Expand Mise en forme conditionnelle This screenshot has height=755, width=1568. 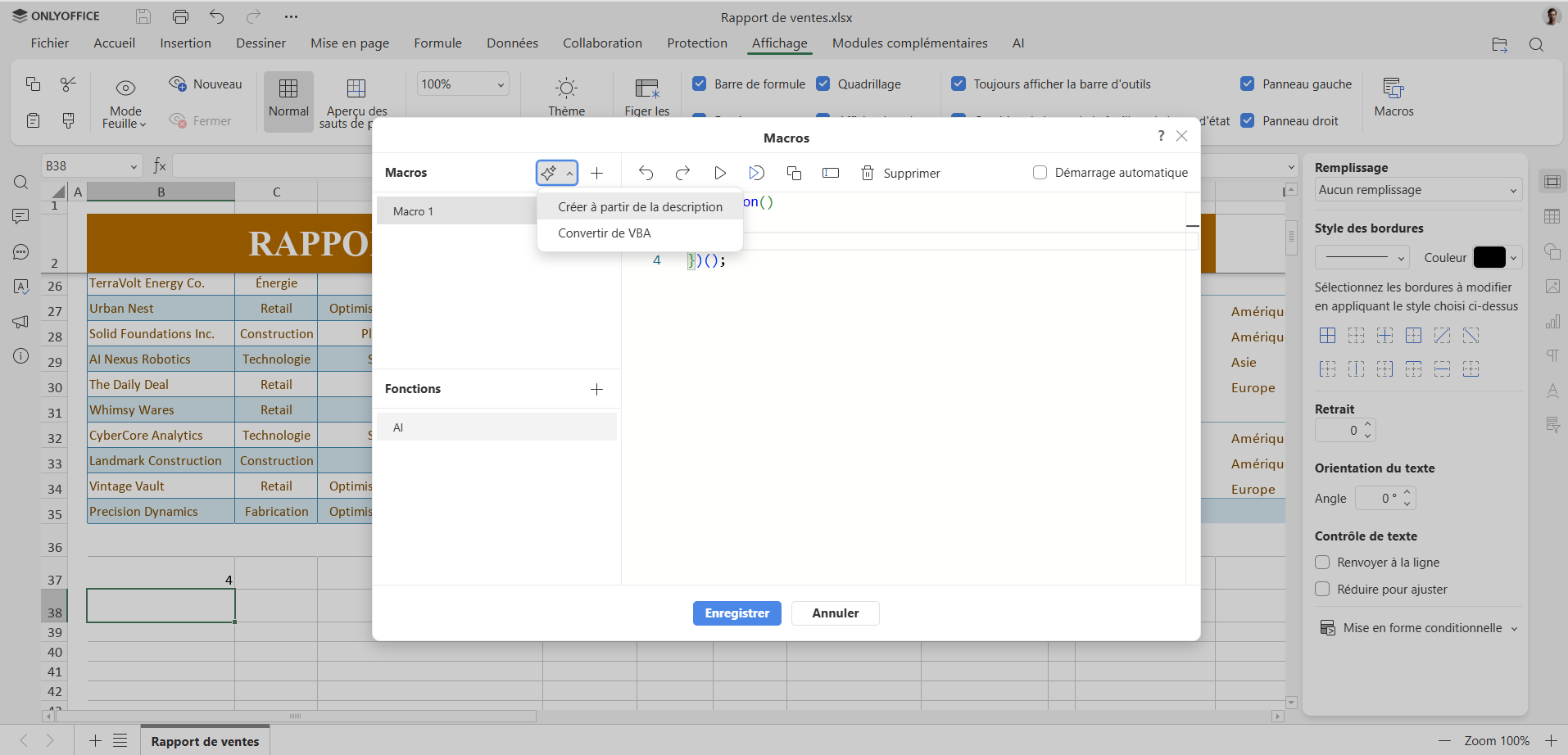tap(1419, 628)
